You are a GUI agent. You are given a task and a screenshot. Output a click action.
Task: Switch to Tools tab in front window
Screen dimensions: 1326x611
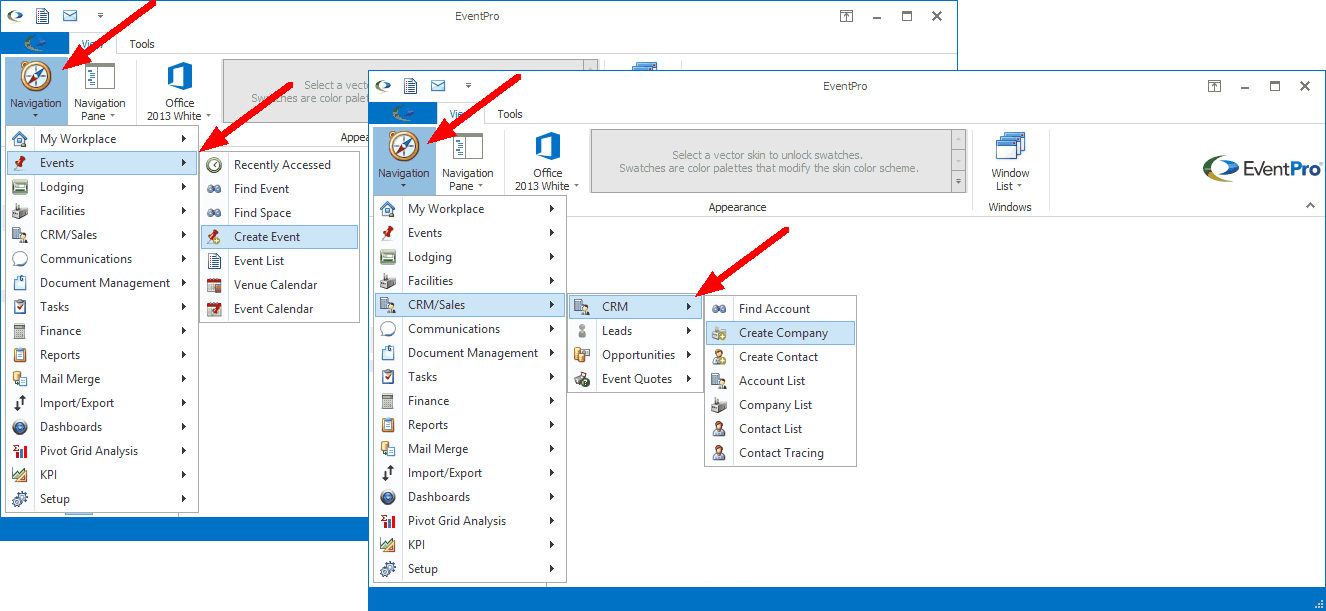(510, 114)
